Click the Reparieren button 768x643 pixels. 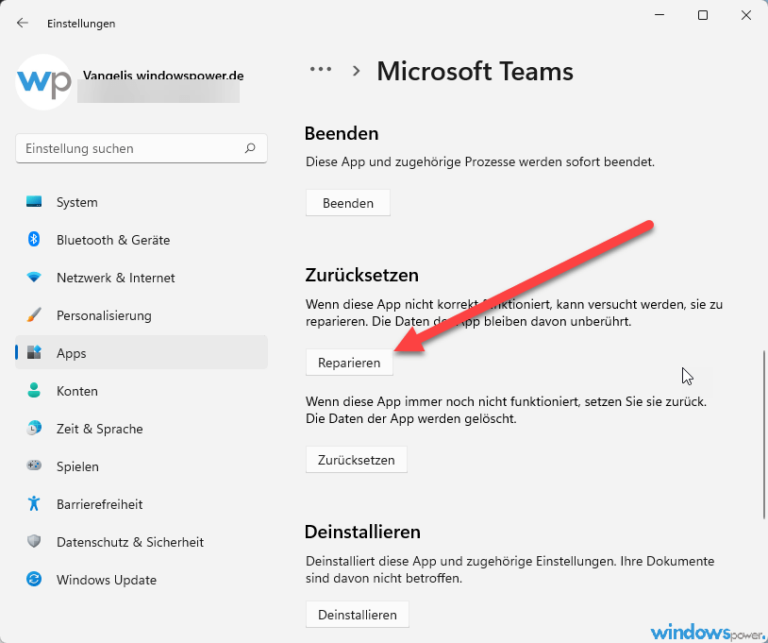tap(349, 362)
